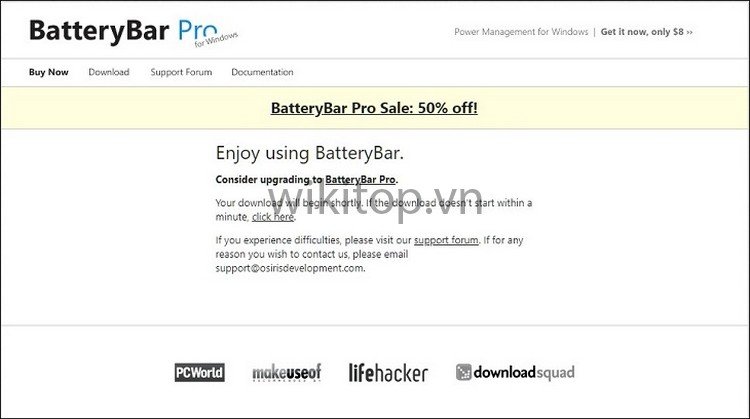
Task: Click the makeuseof logo
Action: coord(286,373)
